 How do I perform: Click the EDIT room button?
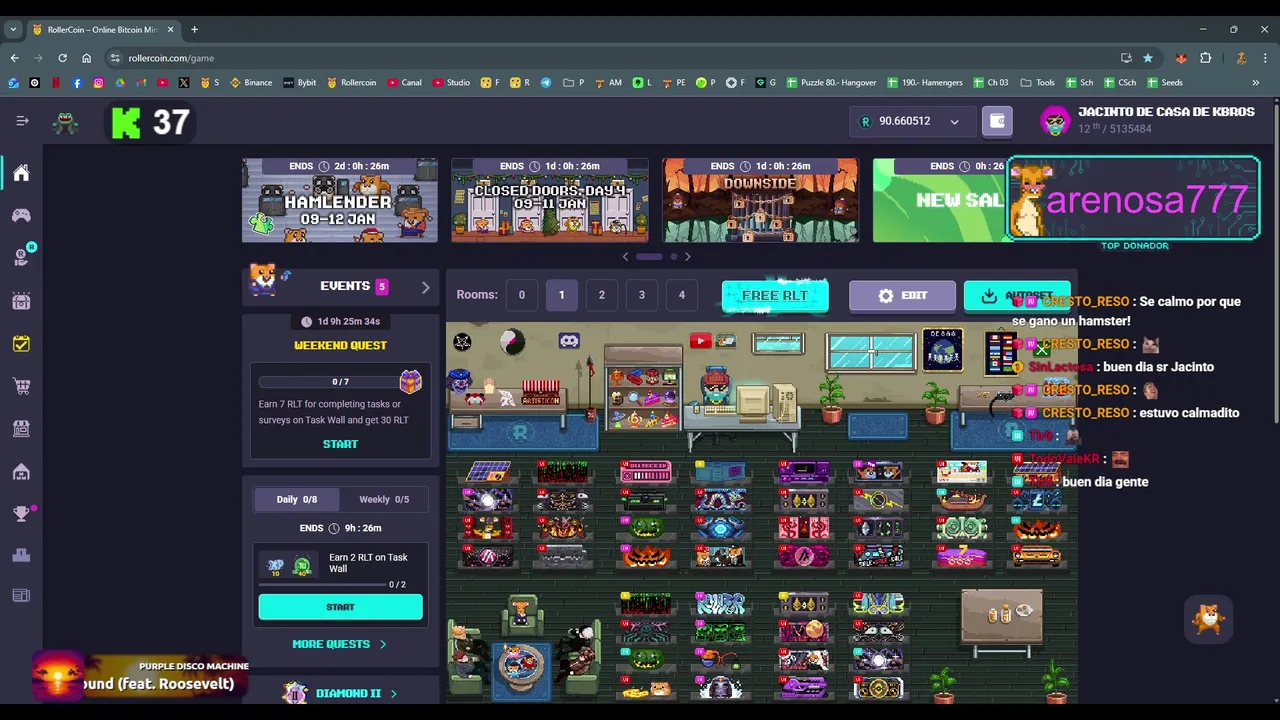click(x=902, y=296)
